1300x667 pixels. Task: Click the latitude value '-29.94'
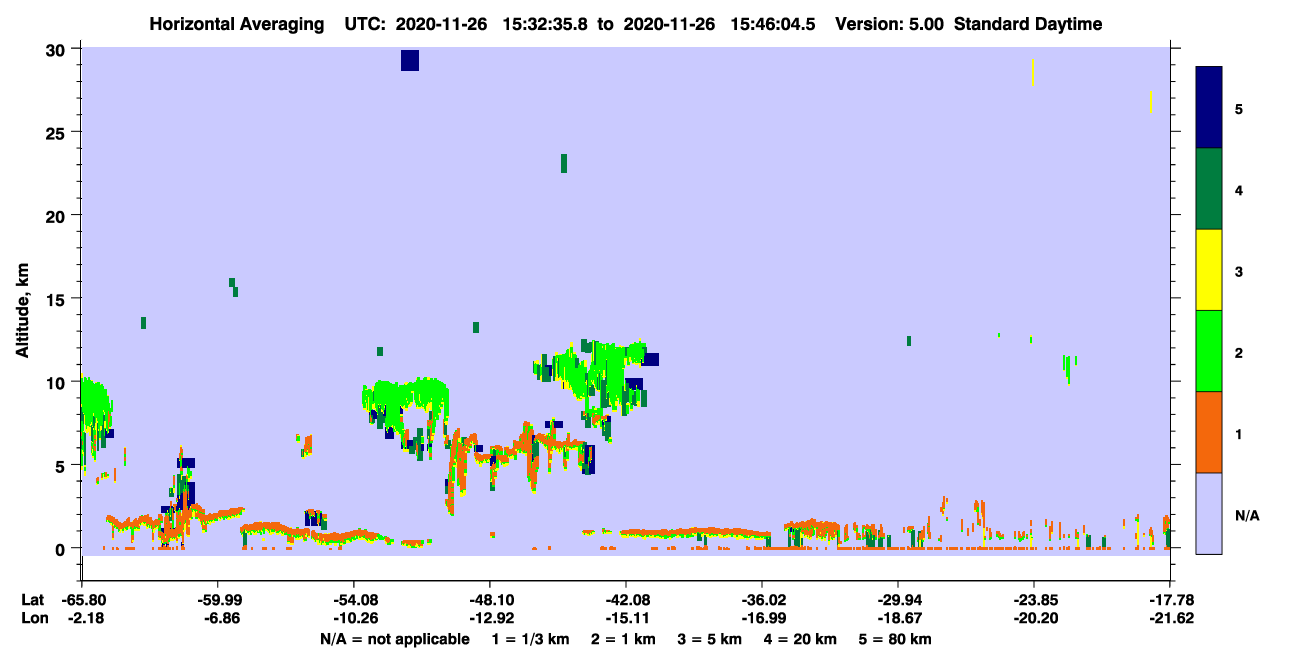point(898,600)
